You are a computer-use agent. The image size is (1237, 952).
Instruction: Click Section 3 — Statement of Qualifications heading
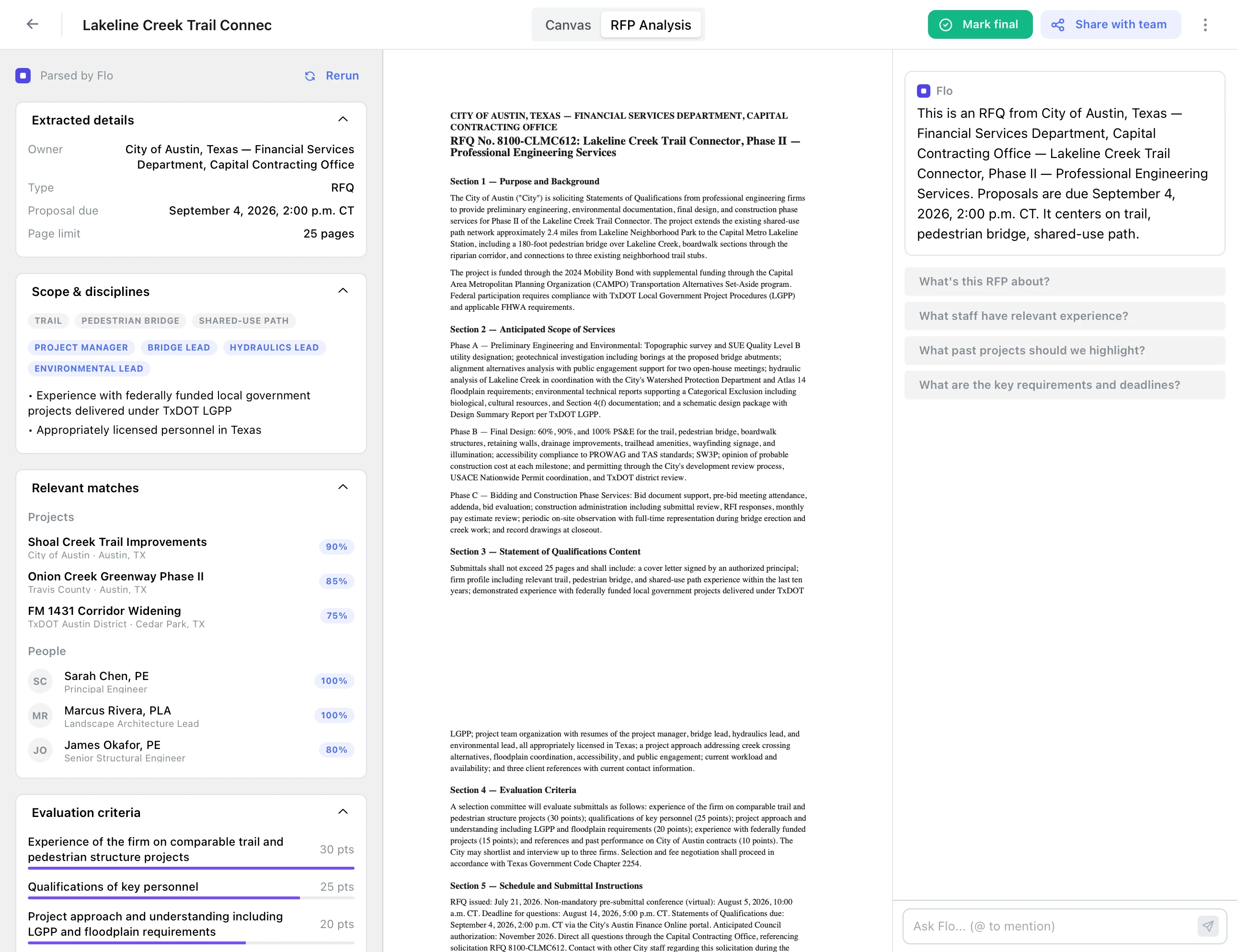[545, 551]
